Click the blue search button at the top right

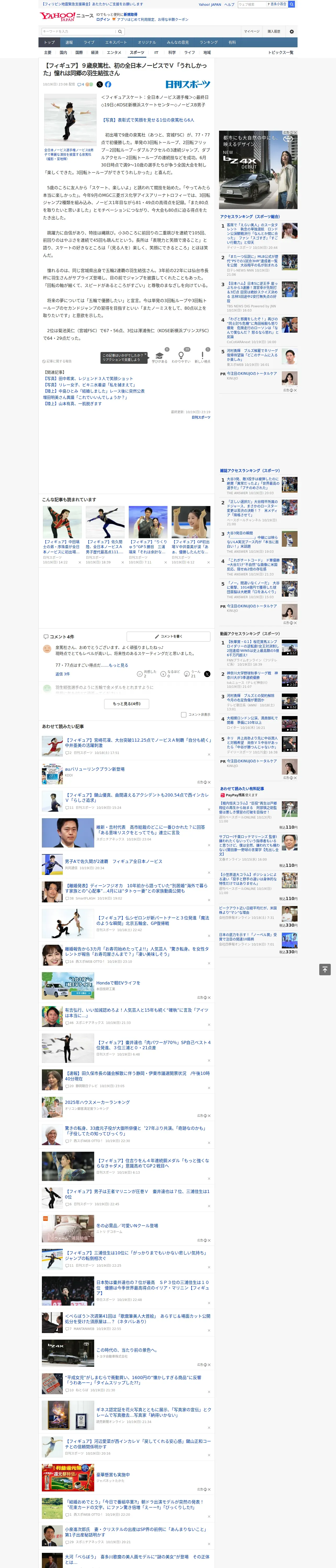point(292,4)
